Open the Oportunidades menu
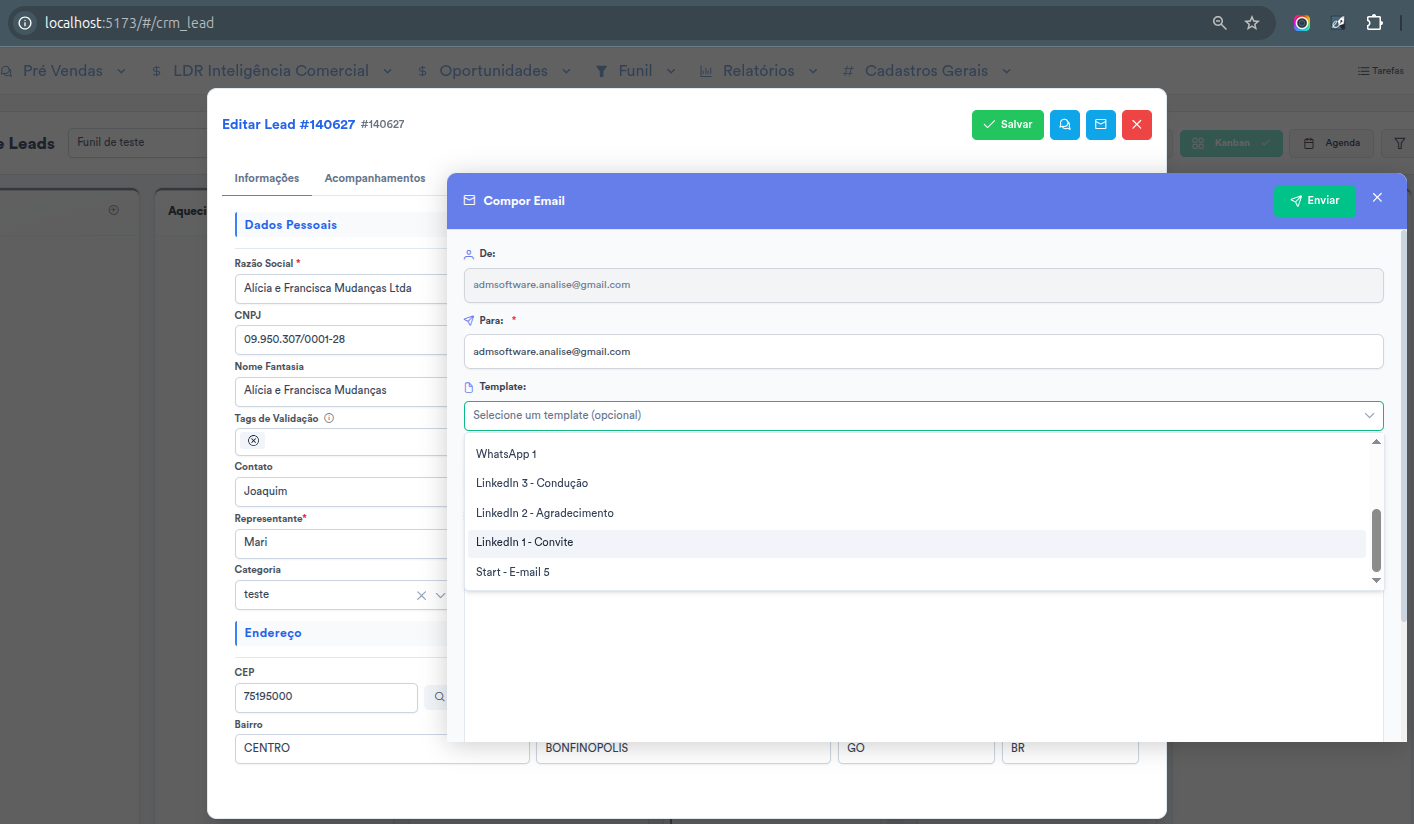The width and height of the screenshot is (1414, 824). point(494,71)
